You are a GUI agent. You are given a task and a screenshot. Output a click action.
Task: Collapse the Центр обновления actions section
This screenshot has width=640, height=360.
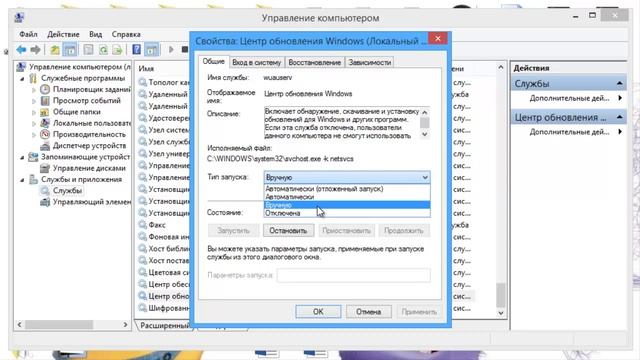[620, 118]
